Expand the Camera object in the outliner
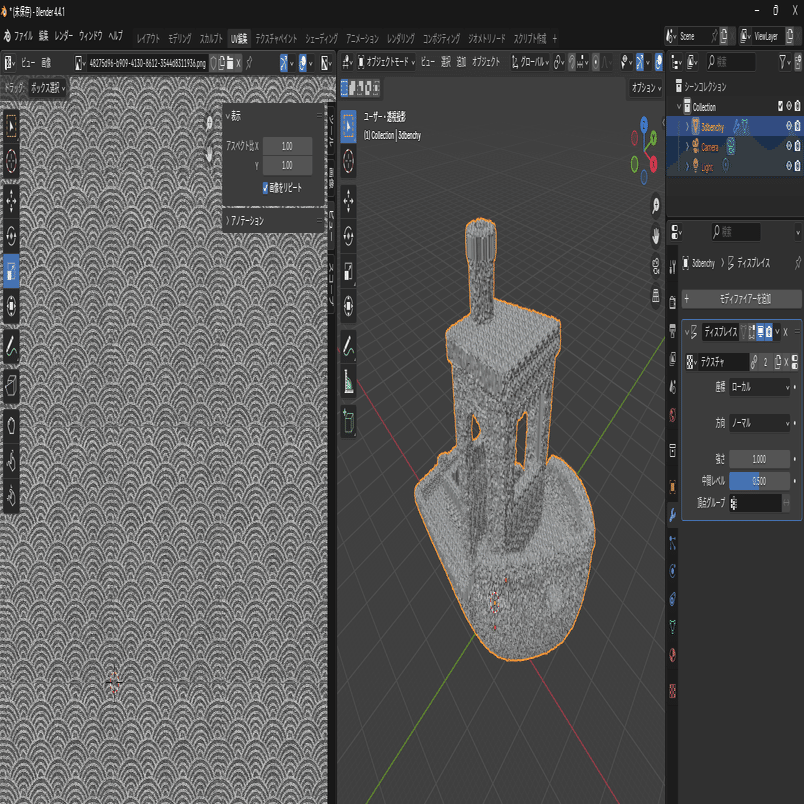The height and width of the screenshot is (804, 804). pos(688,147)
